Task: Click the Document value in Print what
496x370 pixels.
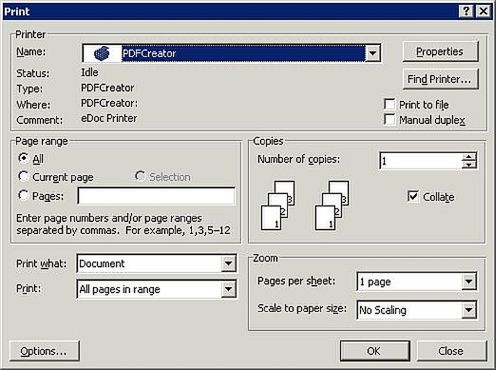Action: pyautogui.click(x=102, y=264)
